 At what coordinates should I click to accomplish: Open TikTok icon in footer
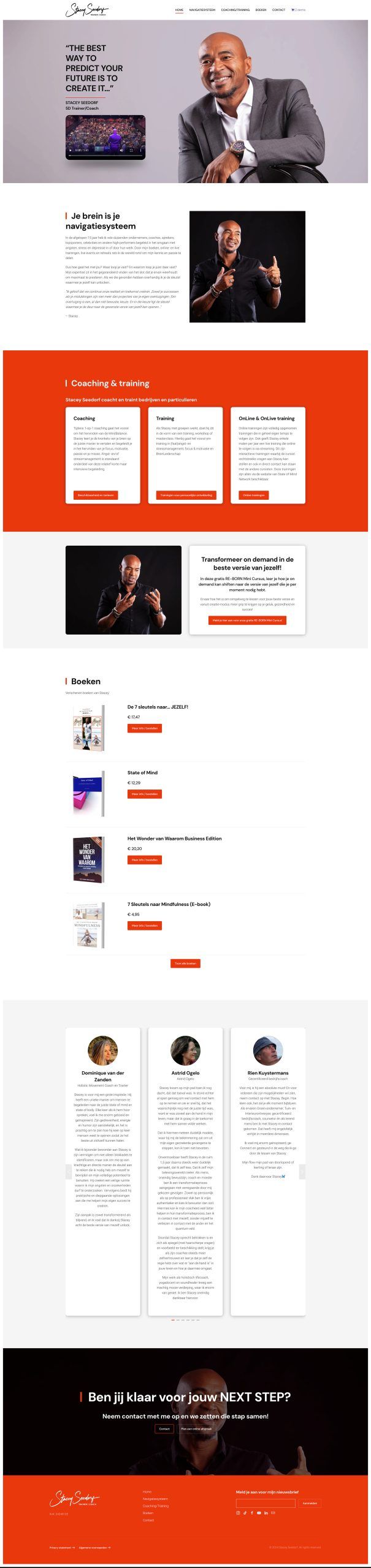click(x=245, y=1513)
